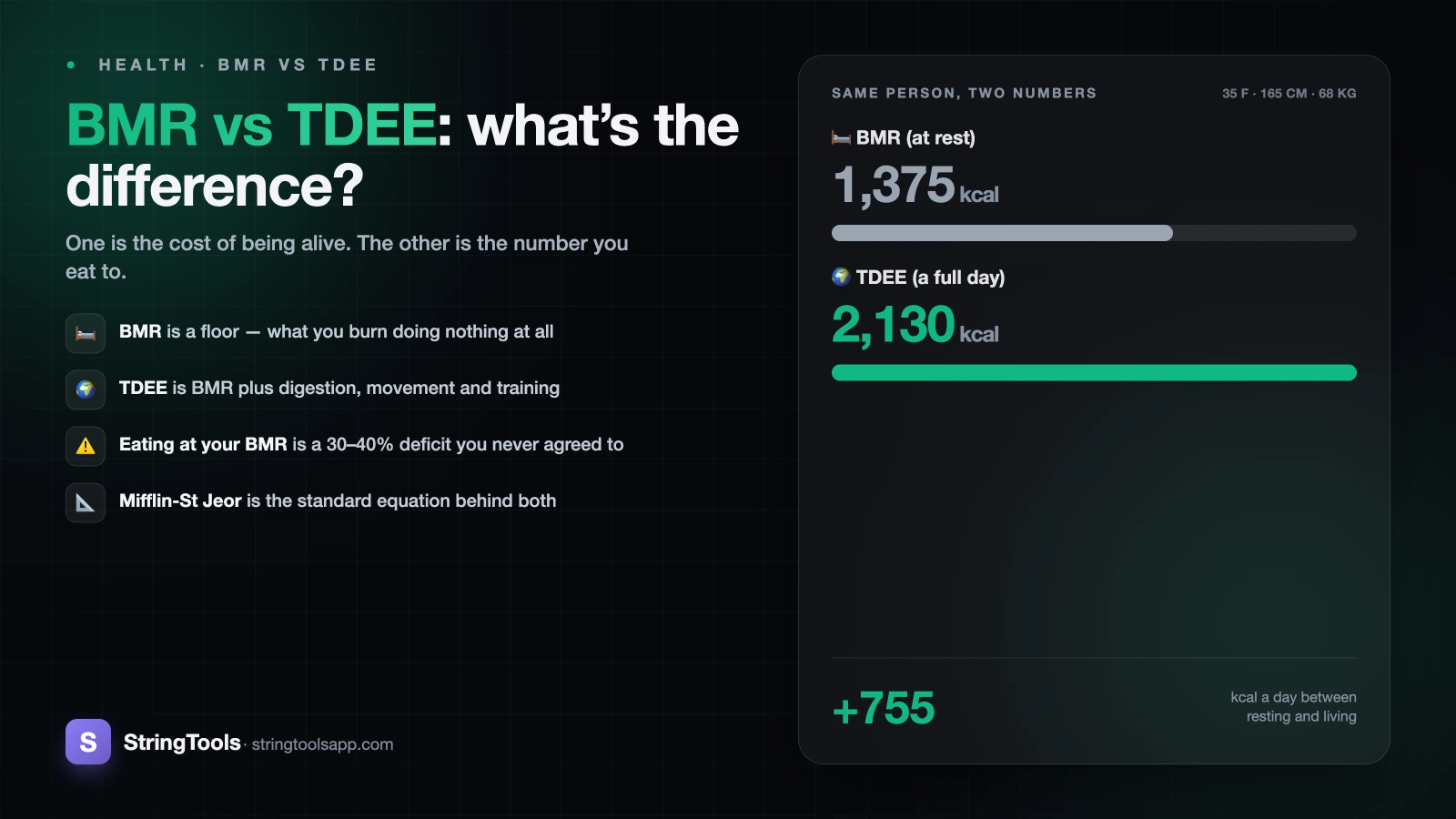
Task: Select the BMR VS TDEE breadcrumb label
Action: click(298, 65)
